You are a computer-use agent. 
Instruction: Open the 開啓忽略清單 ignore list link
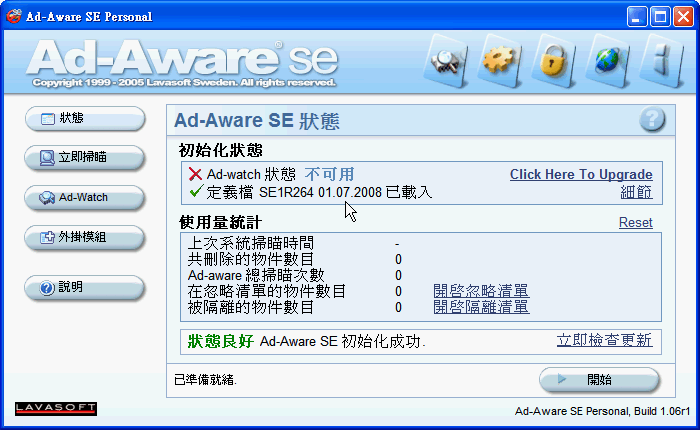point(481,291)
